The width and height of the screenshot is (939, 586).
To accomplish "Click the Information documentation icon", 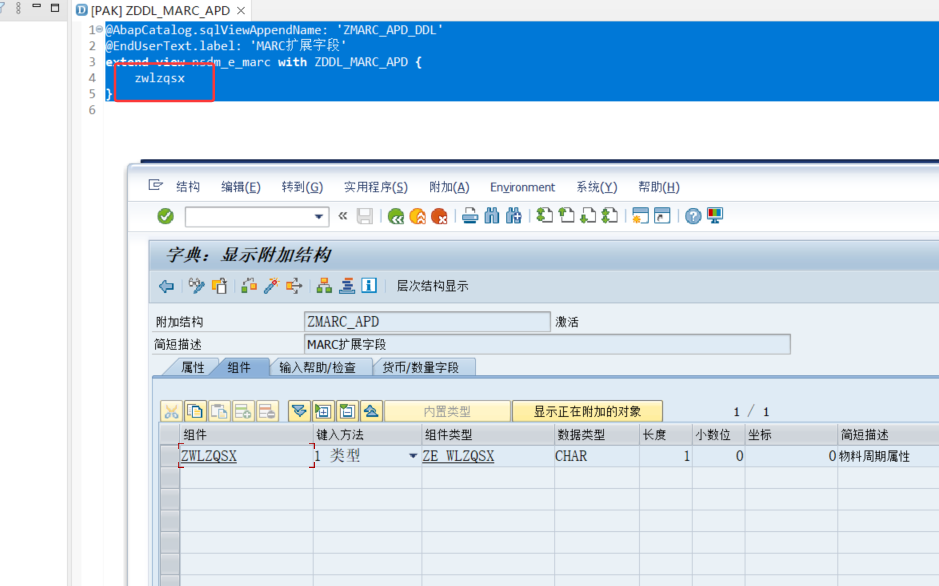I will tap(369, 286).
